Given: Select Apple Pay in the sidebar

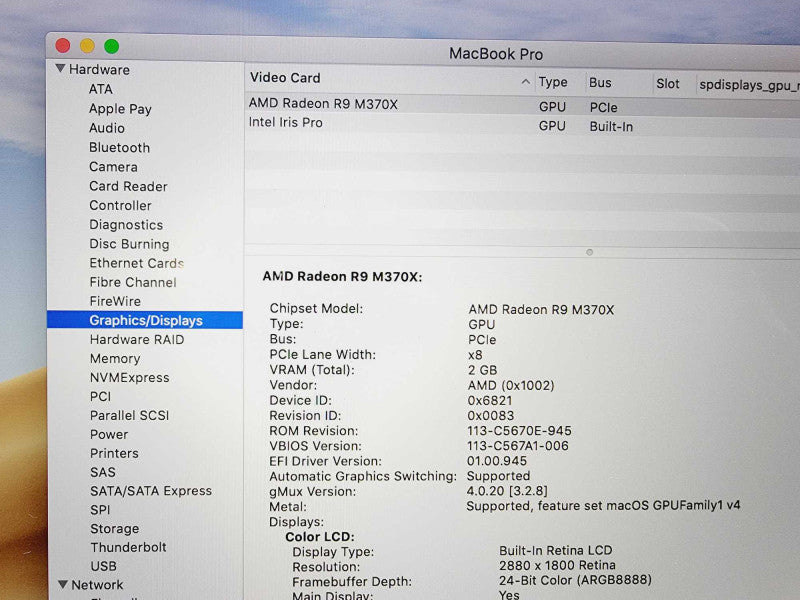Looking at the screenshot, I should click(x=120, y=109).
